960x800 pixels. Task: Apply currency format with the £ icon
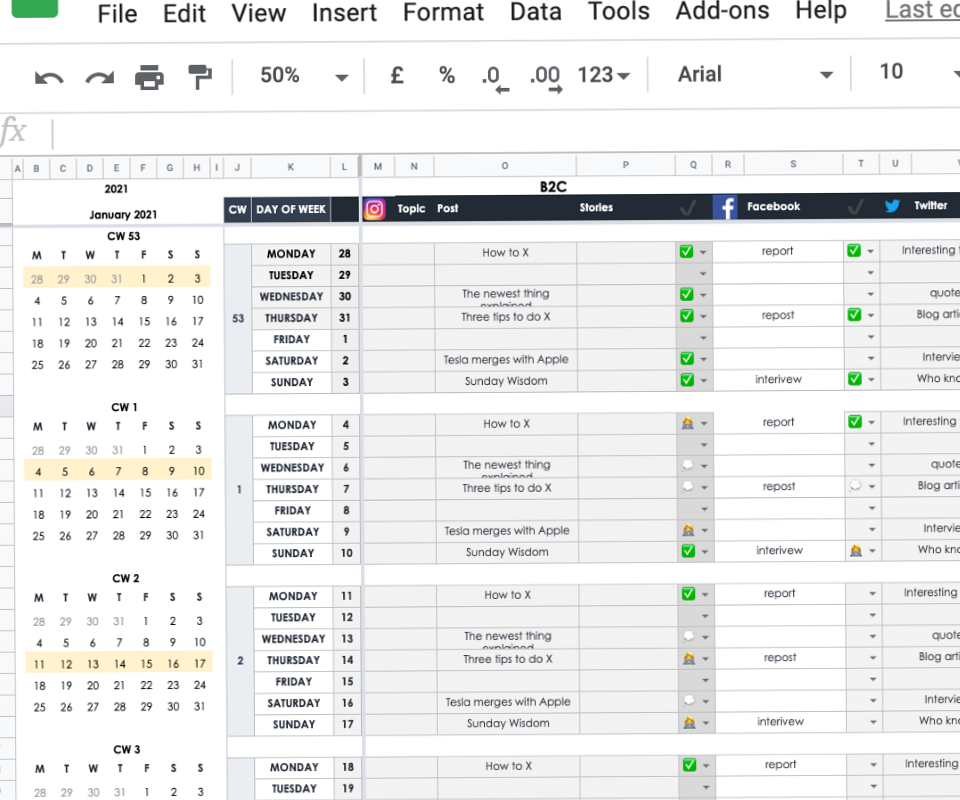(396, 75)
